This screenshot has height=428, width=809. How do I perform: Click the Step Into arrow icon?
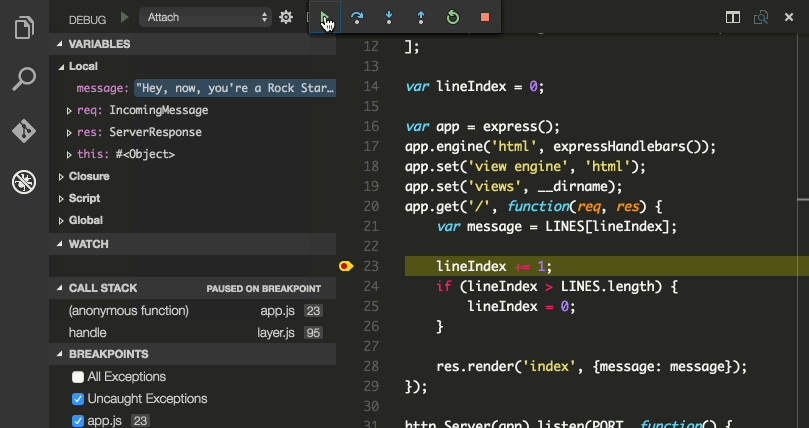(x=389, y=18)
